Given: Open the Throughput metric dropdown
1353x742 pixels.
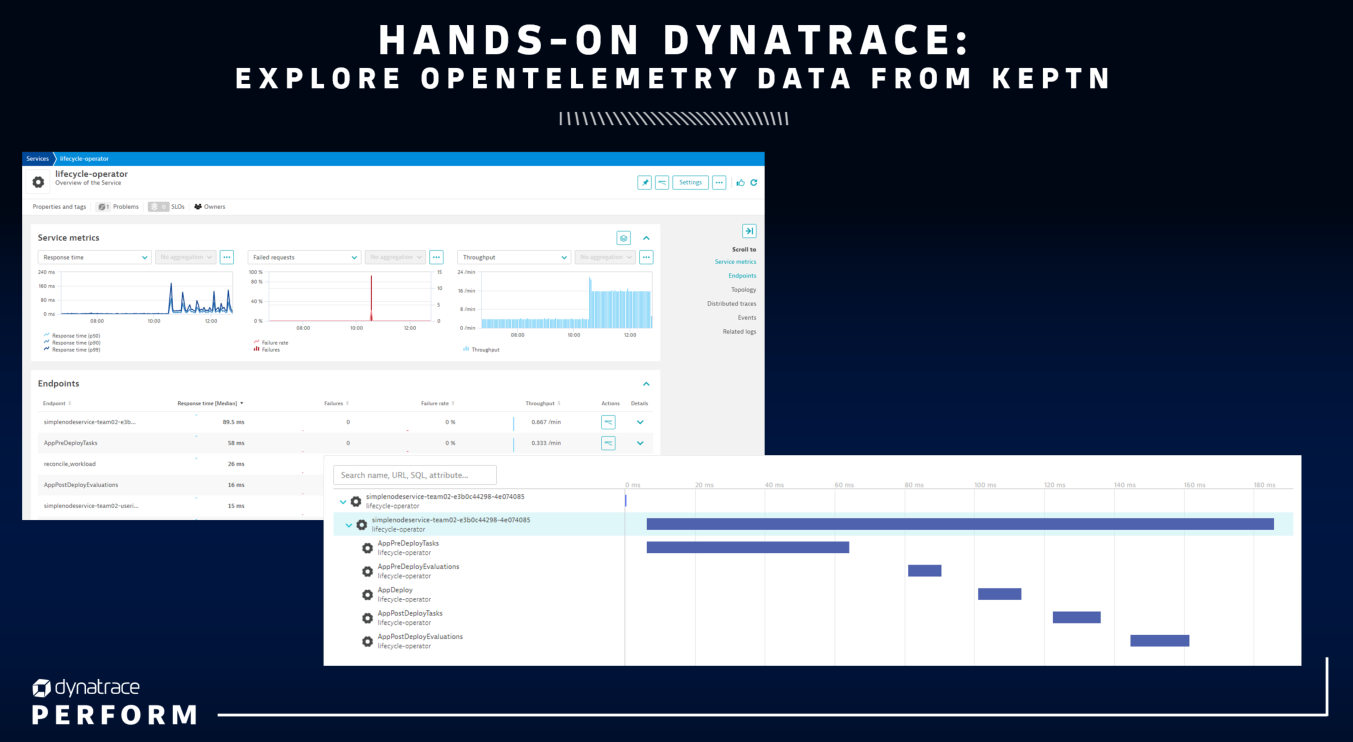Looking at the screenshot, I should pos(514,257).
